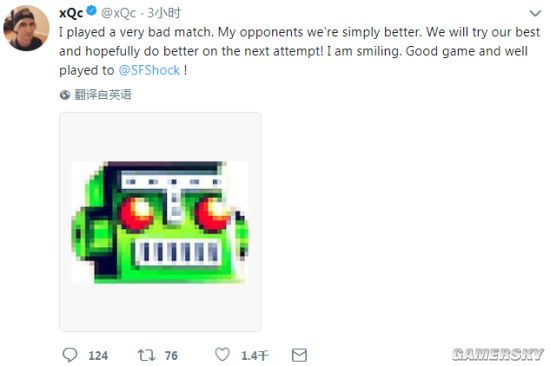The image size is (550, 366).
Task: View the green pixel robot face image
Action: click(x=160, y=222)
